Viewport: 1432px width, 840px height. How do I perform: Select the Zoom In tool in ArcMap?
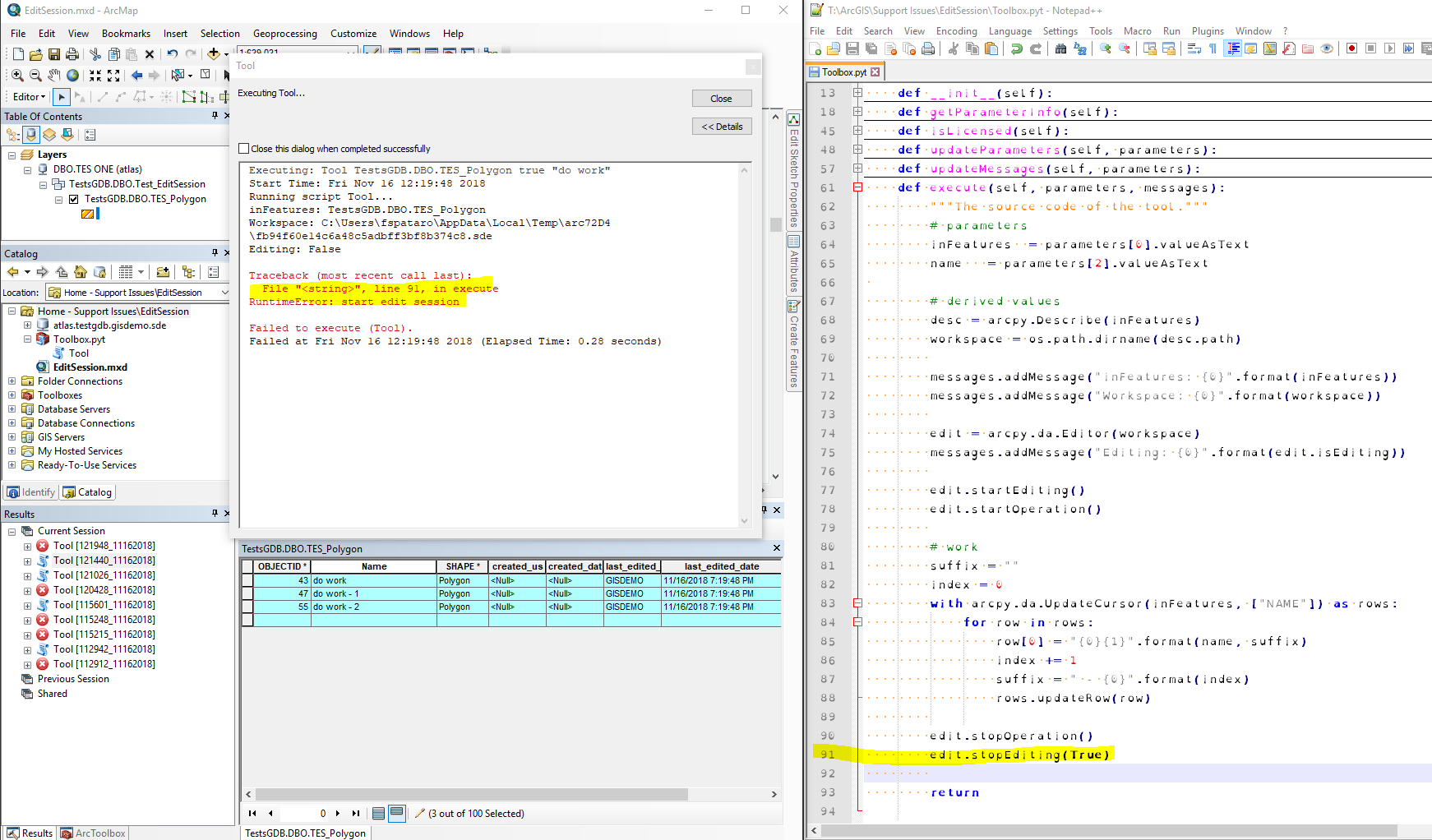coord(17,75)
